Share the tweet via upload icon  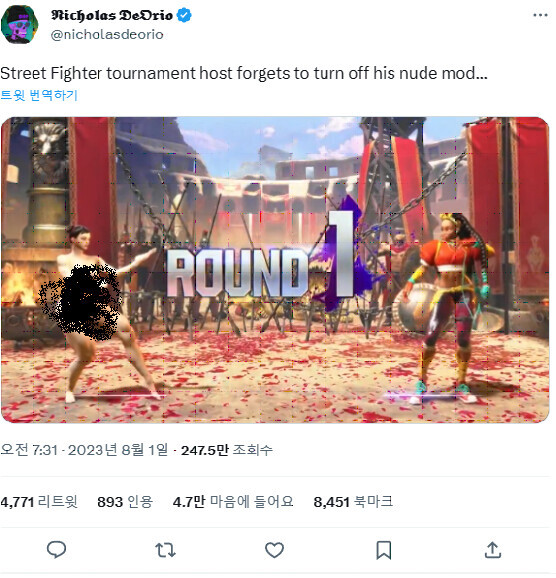[493, 550]
